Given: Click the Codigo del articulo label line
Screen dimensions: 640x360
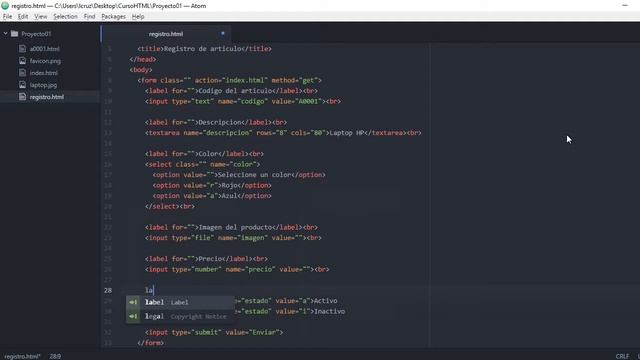Looking at the screenshot, I should pyautogui.click(x=231, y=91).
